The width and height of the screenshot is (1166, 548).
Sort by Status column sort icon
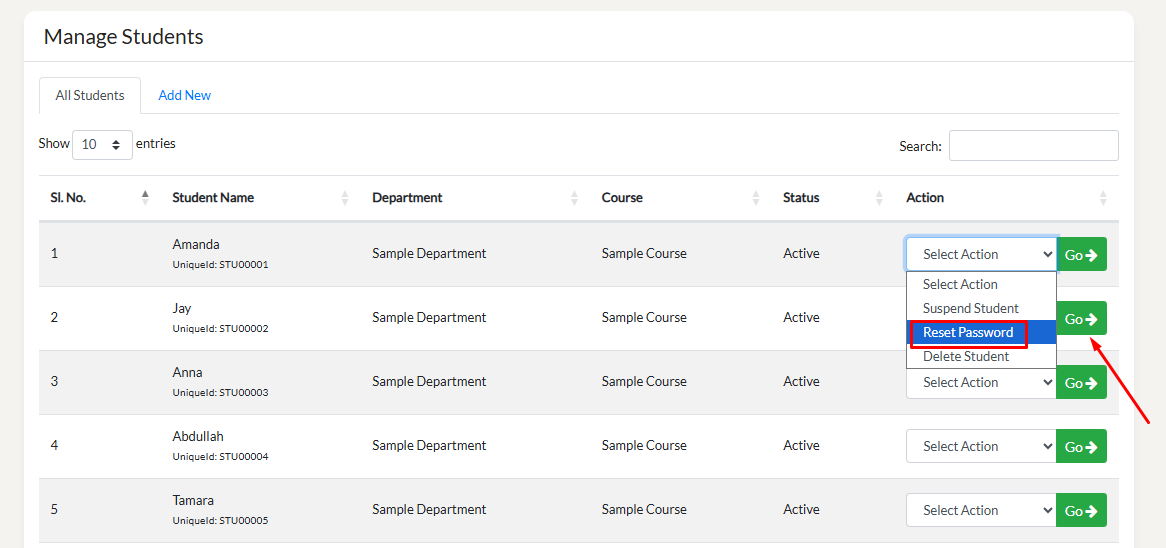tap(879, 198)
